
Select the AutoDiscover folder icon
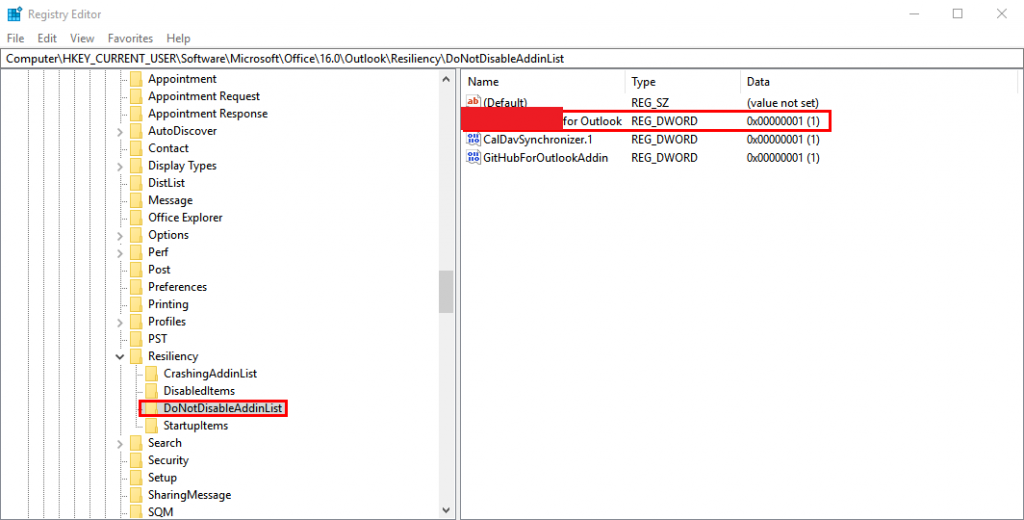tap(136, 131)
